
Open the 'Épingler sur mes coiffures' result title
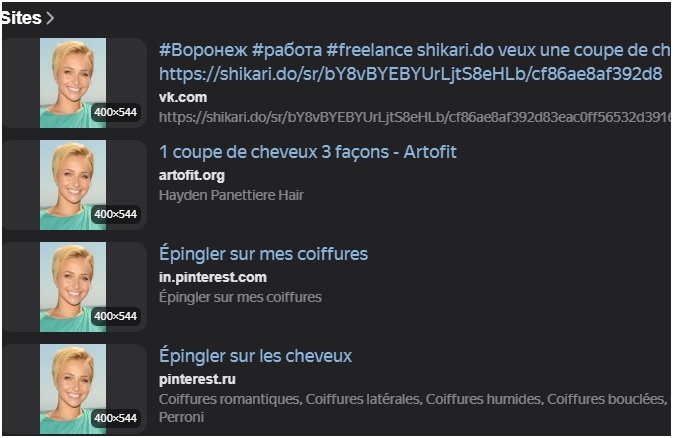coord(263,253)
